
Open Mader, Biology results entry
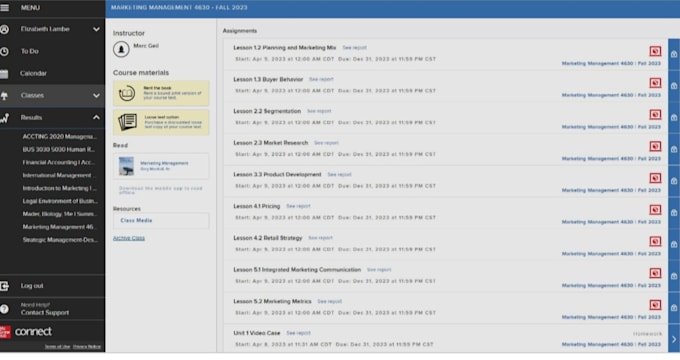point(60,214)
